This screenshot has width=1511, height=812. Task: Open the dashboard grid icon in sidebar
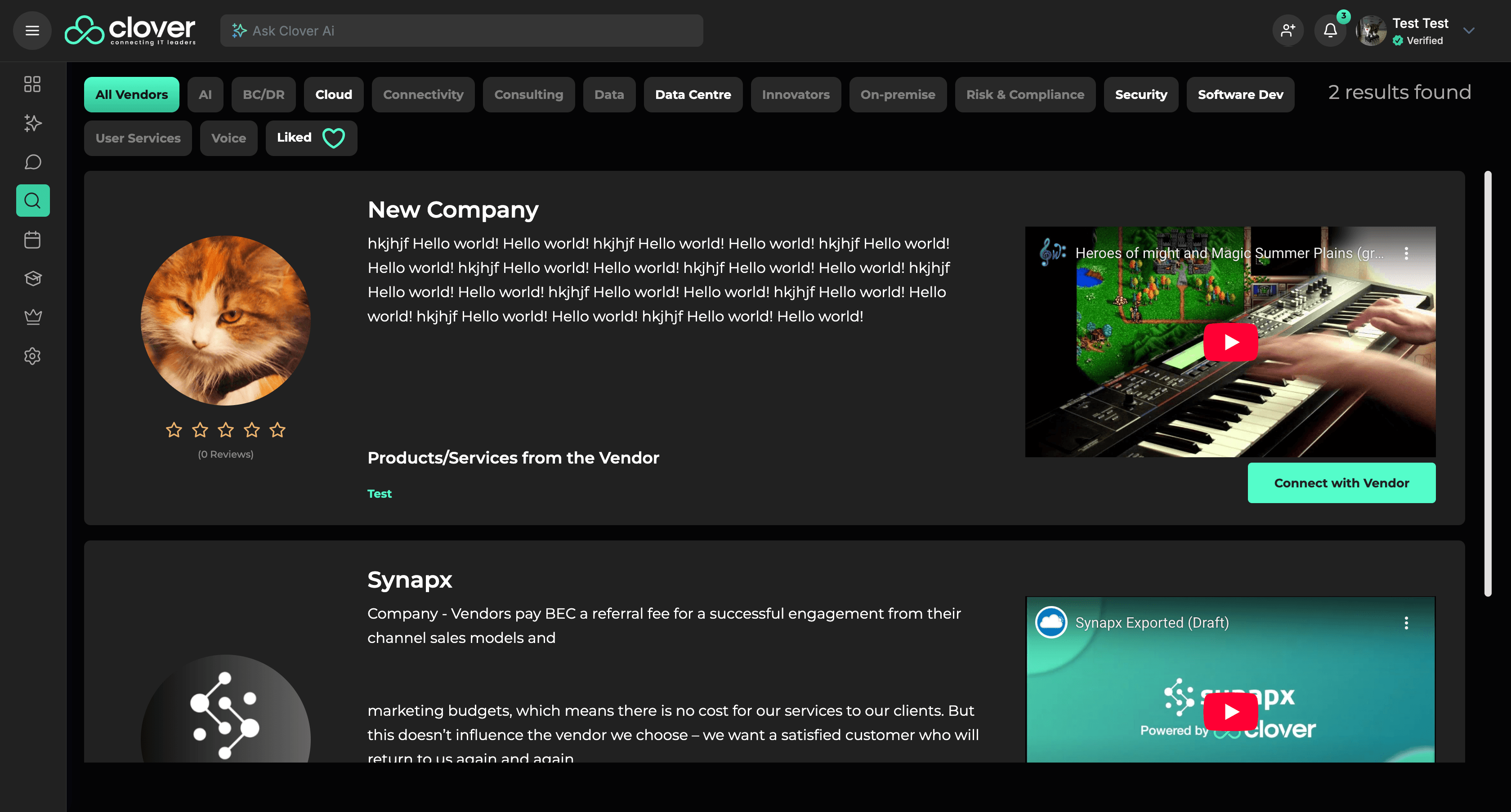(x=32, y=85)
